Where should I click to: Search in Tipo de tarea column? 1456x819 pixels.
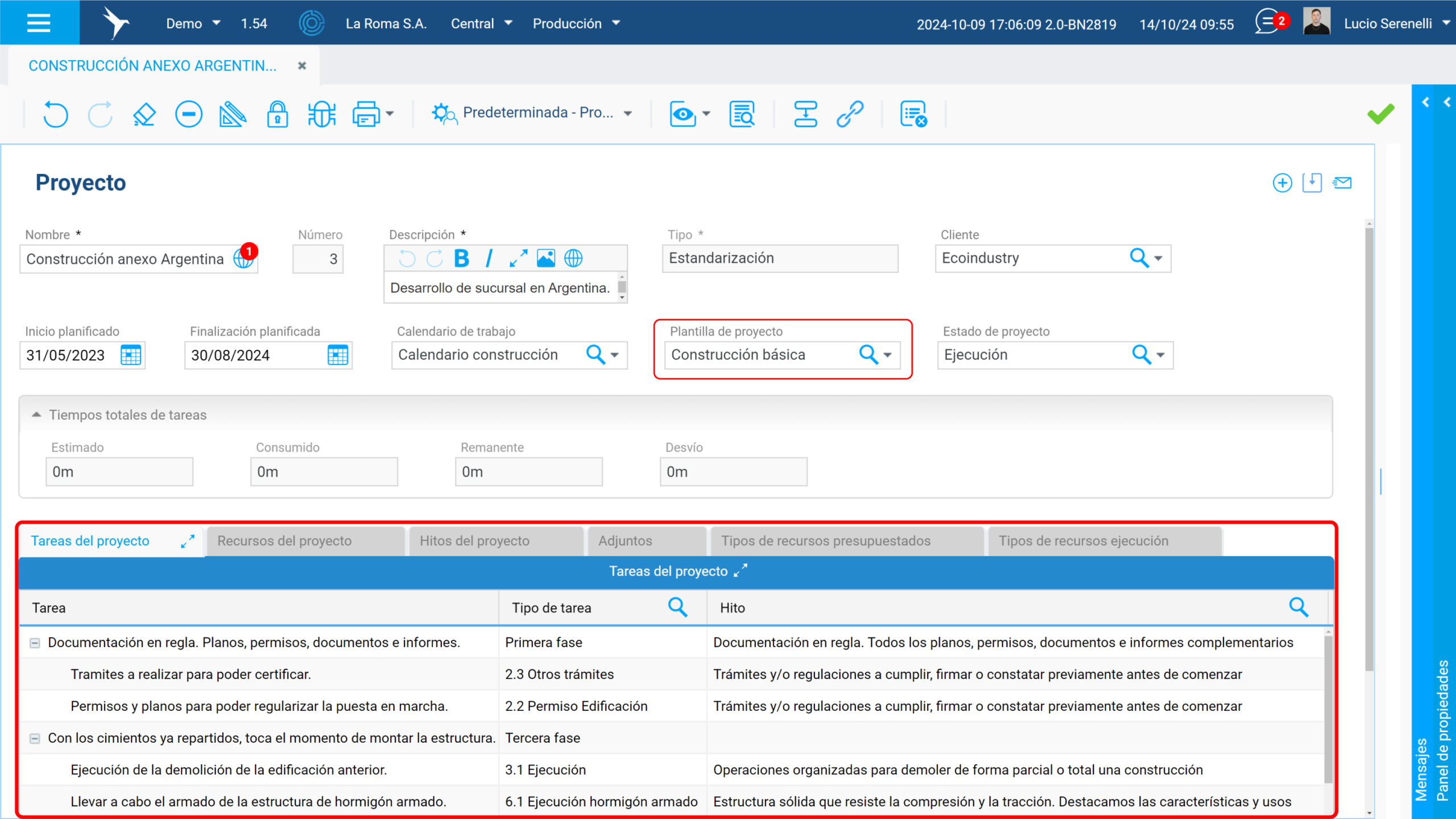point(677,607)
